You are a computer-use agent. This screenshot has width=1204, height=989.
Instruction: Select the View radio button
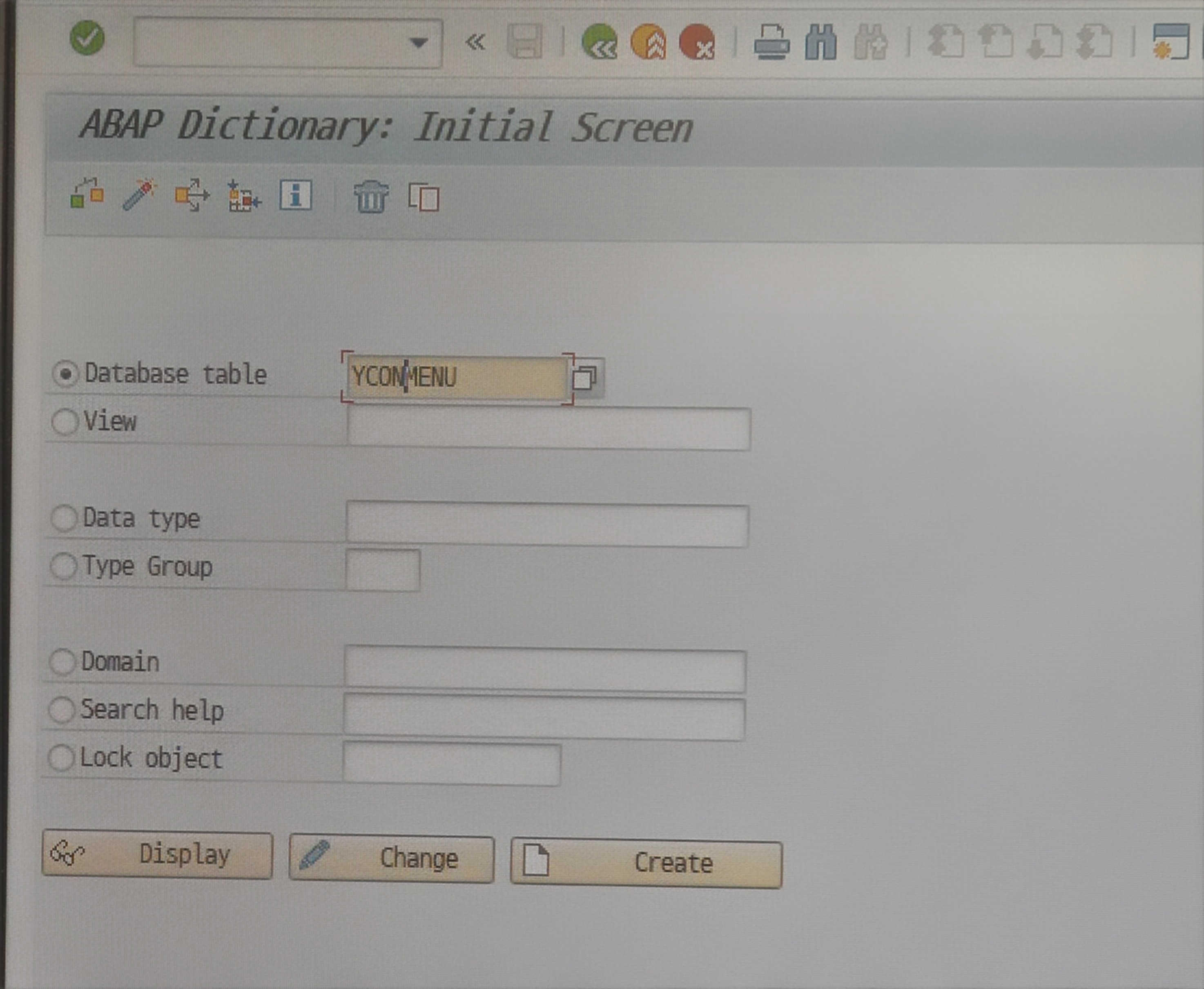65,422
